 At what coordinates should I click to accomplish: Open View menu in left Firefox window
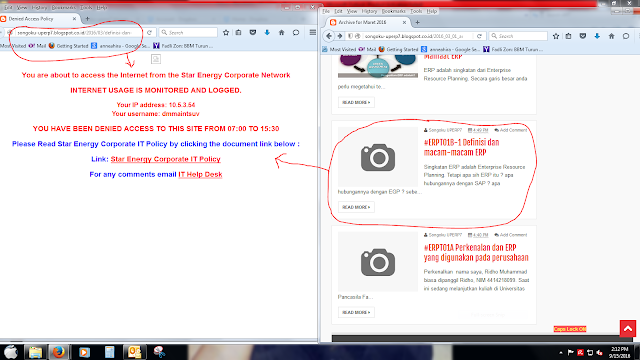pyautogui.click(x=22, y=7)
